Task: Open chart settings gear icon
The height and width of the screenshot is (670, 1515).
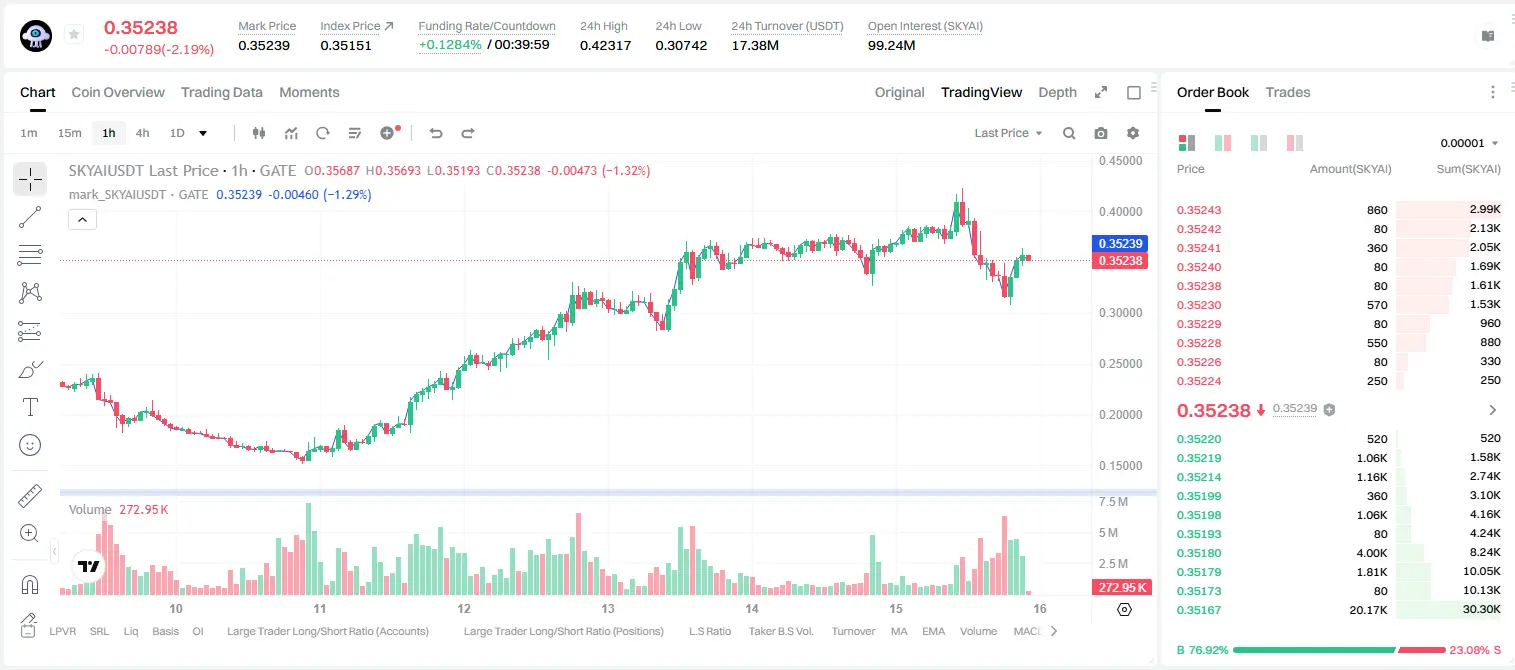Action: 1133,133
